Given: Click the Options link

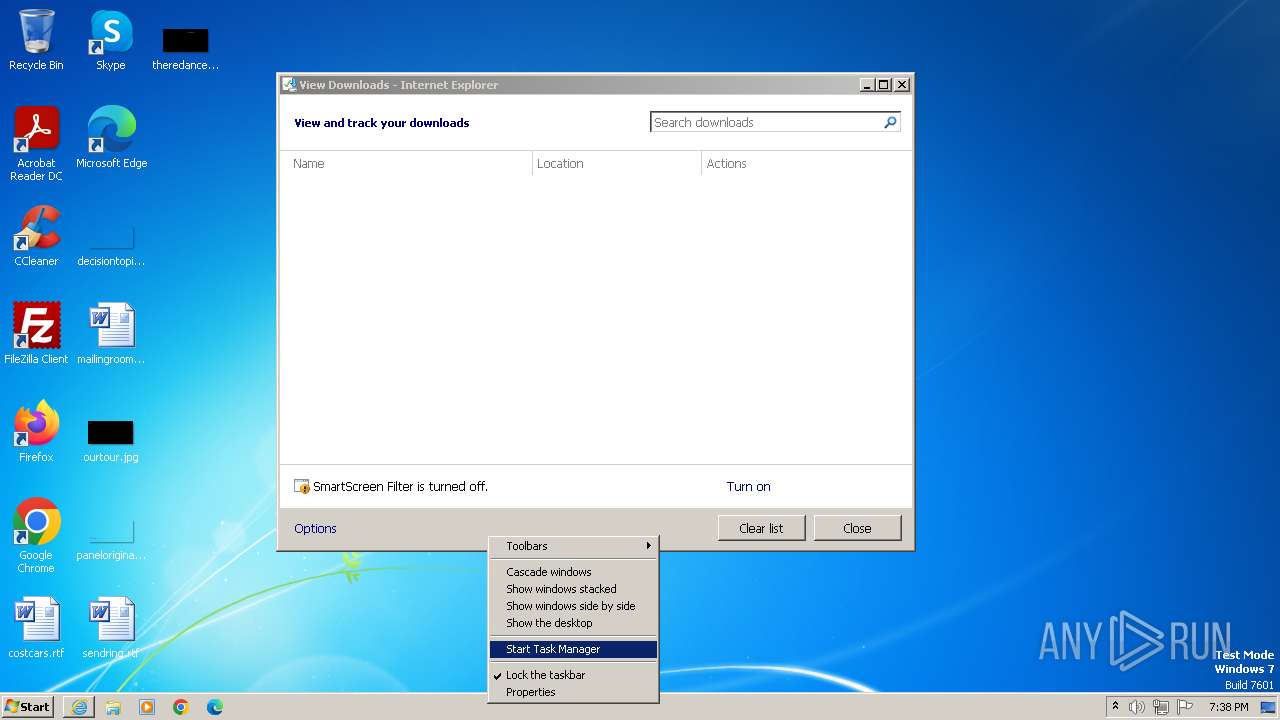Looking at the screenshot, I should coord(315,528).
